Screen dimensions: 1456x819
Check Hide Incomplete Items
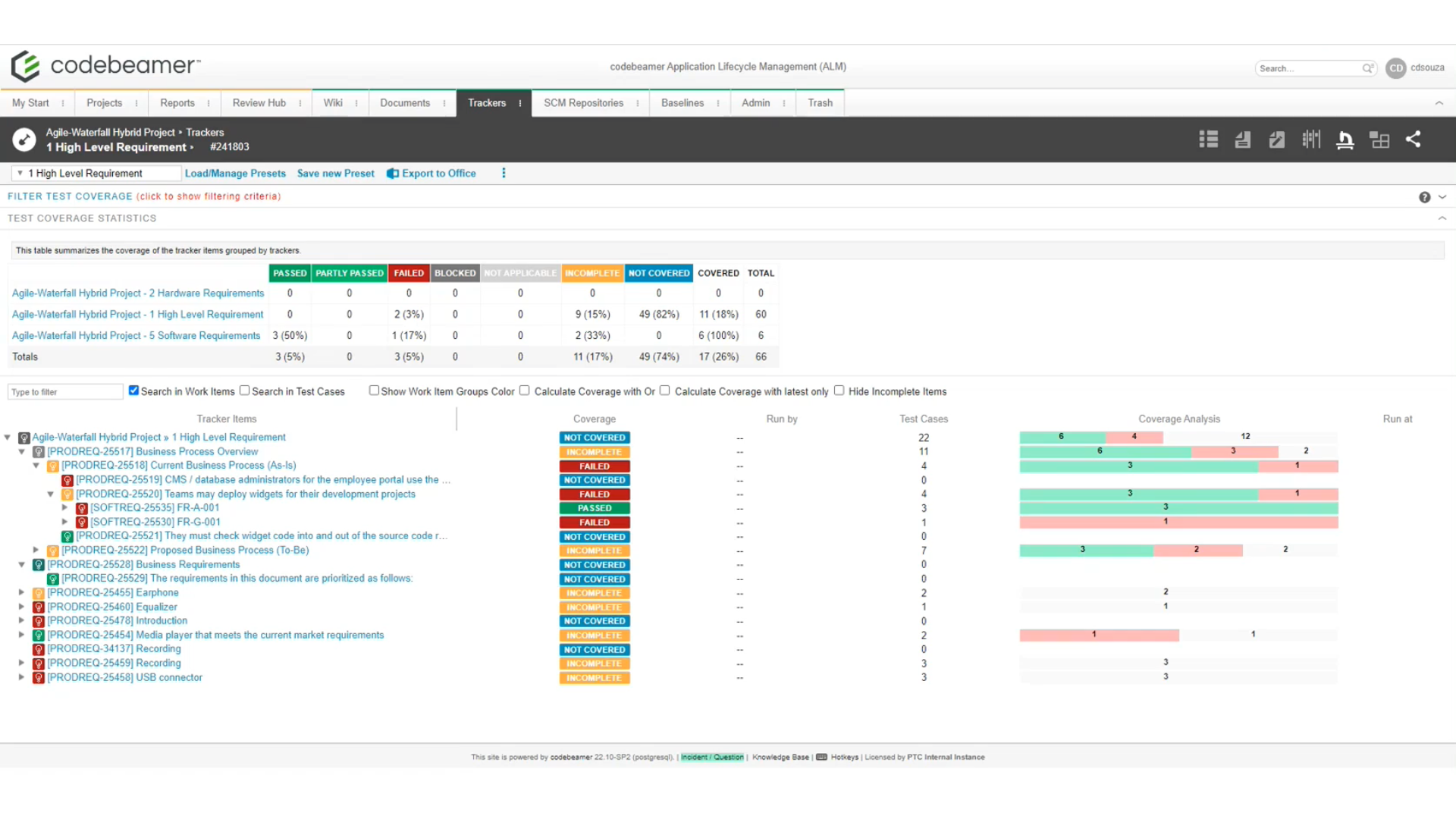click(x=839, y=391)
